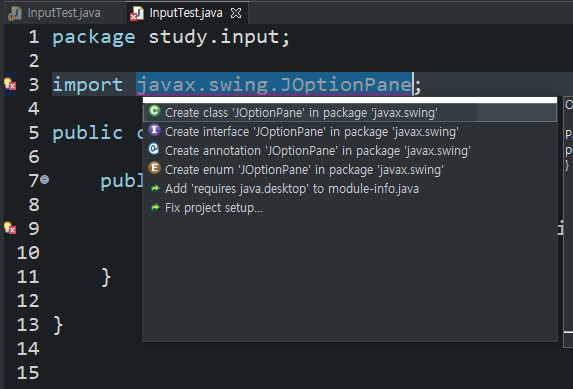The width and height of the screenshot is (573, 389).
Task: Click the closing brace on line 13
Action: click(58, 325)
